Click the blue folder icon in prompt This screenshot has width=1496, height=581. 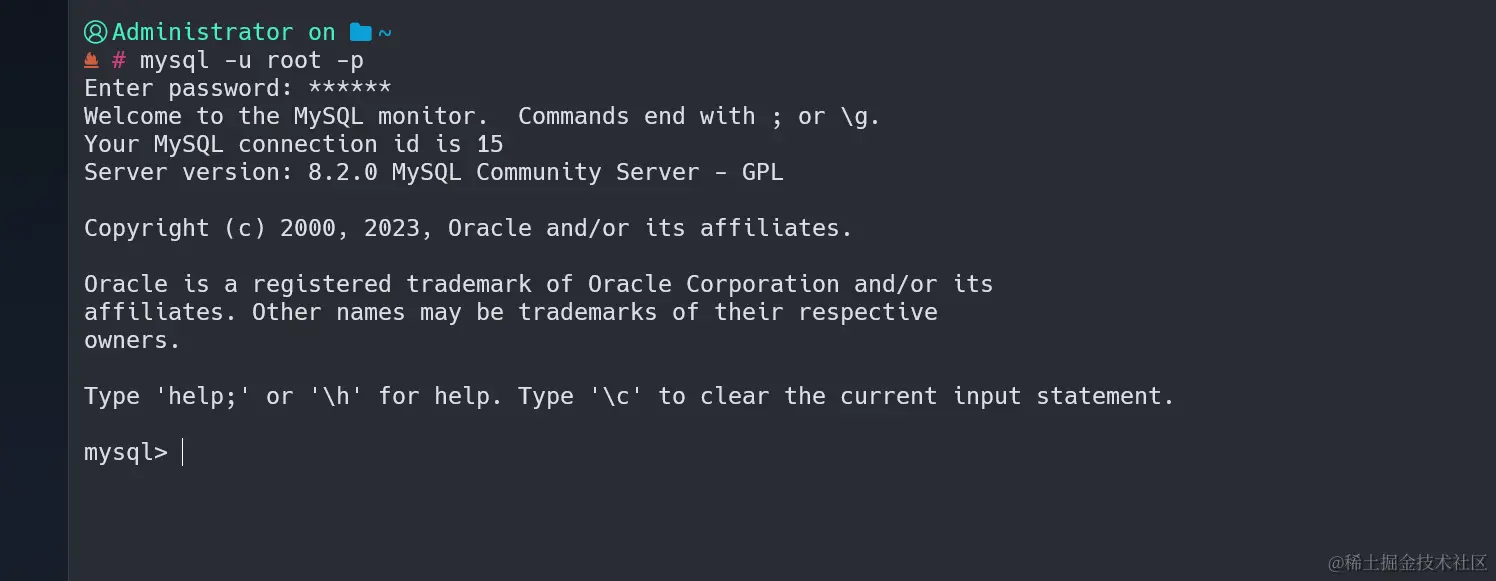point(361,32)
